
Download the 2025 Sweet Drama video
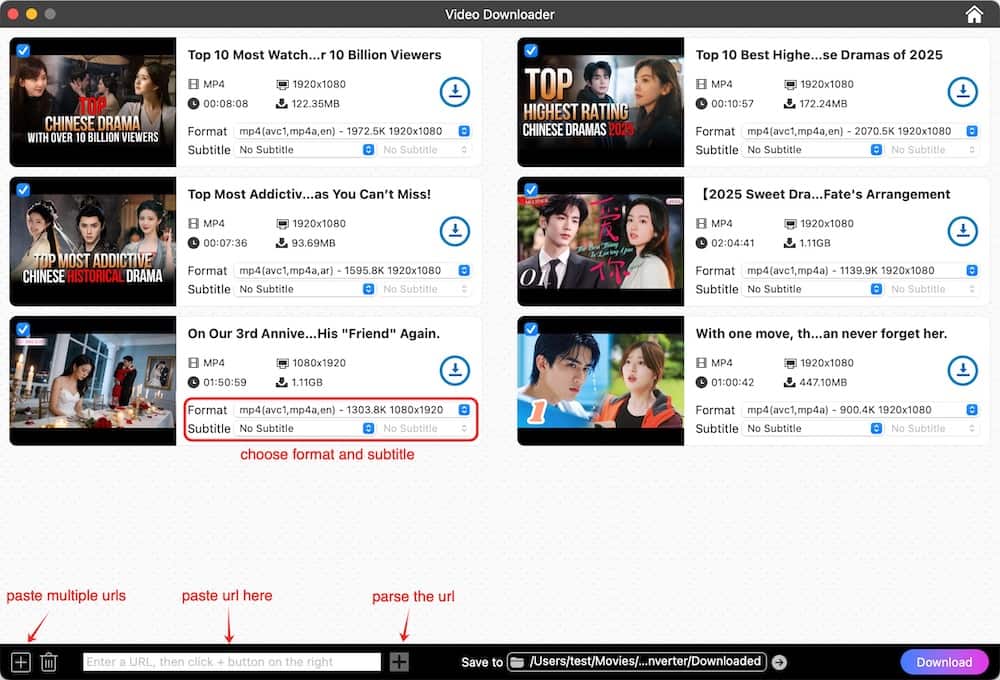click(x=963, y=231)
